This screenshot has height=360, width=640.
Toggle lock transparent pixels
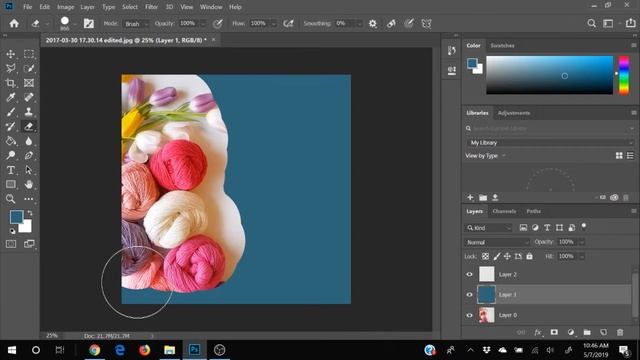(485, 256)
